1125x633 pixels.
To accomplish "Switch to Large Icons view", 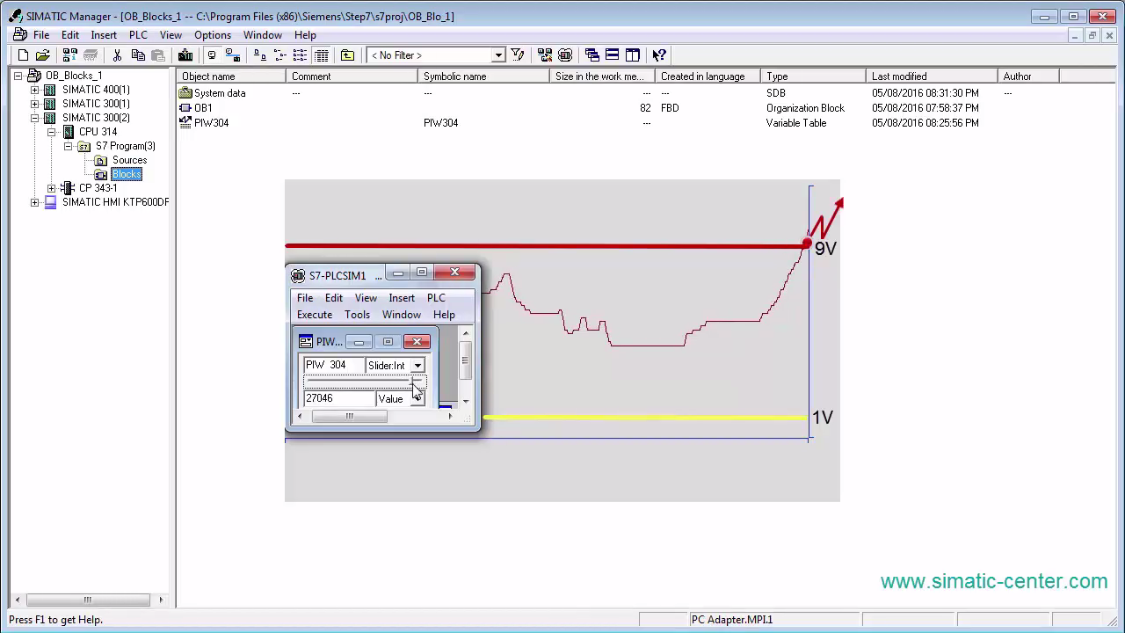I will 260,55.
